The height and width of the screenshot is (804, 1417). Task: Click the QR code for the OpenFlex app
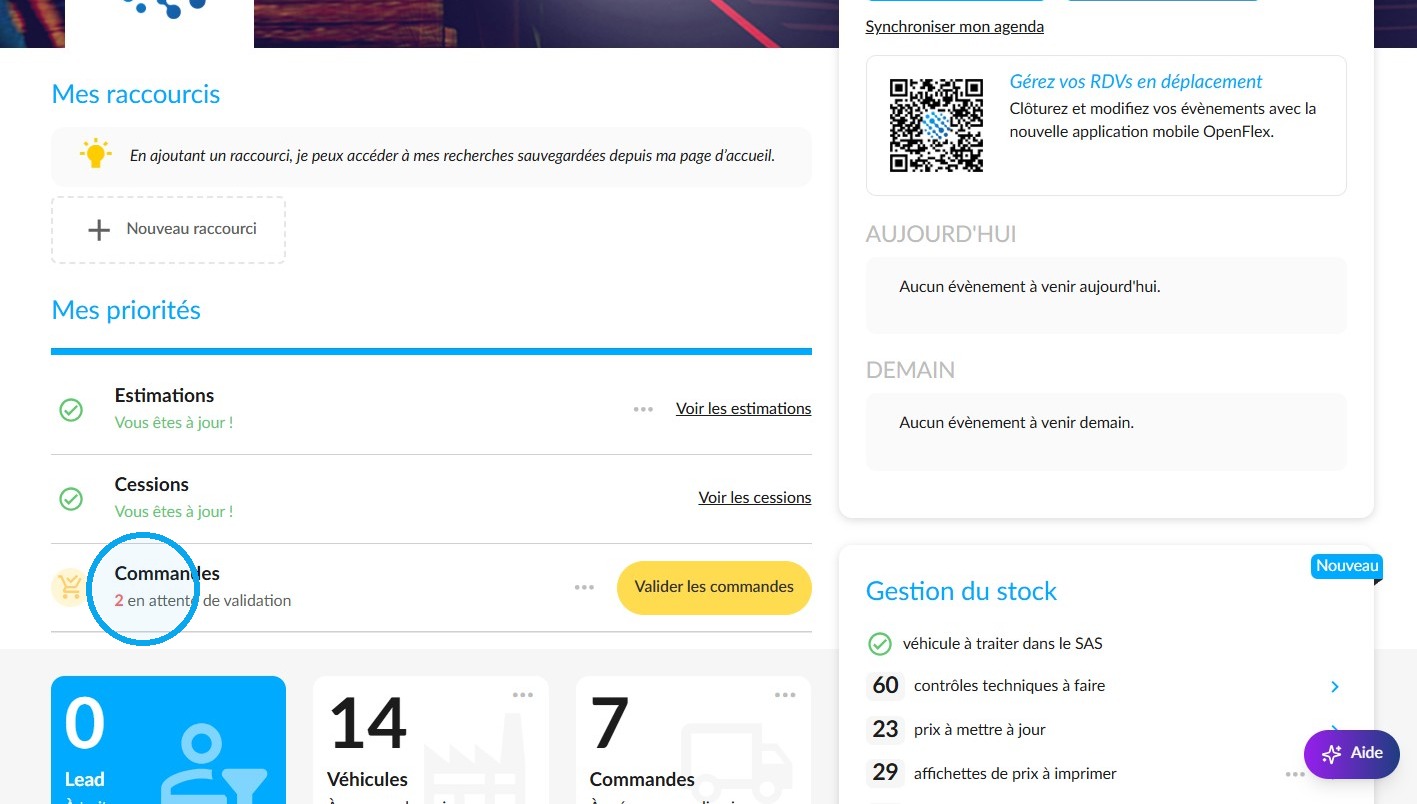[936, 125]
